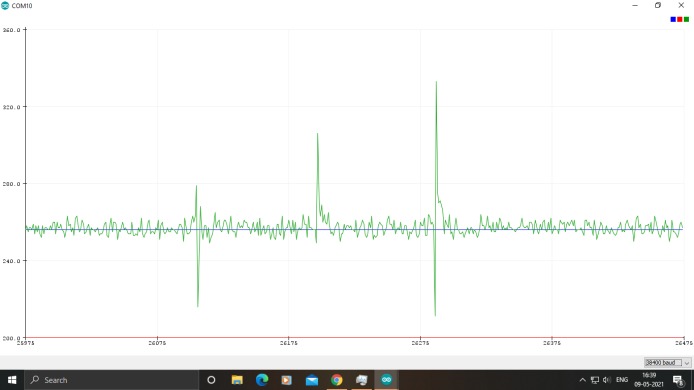
Task: Open the Windows Start menu
Action: (x=12, y=380)
